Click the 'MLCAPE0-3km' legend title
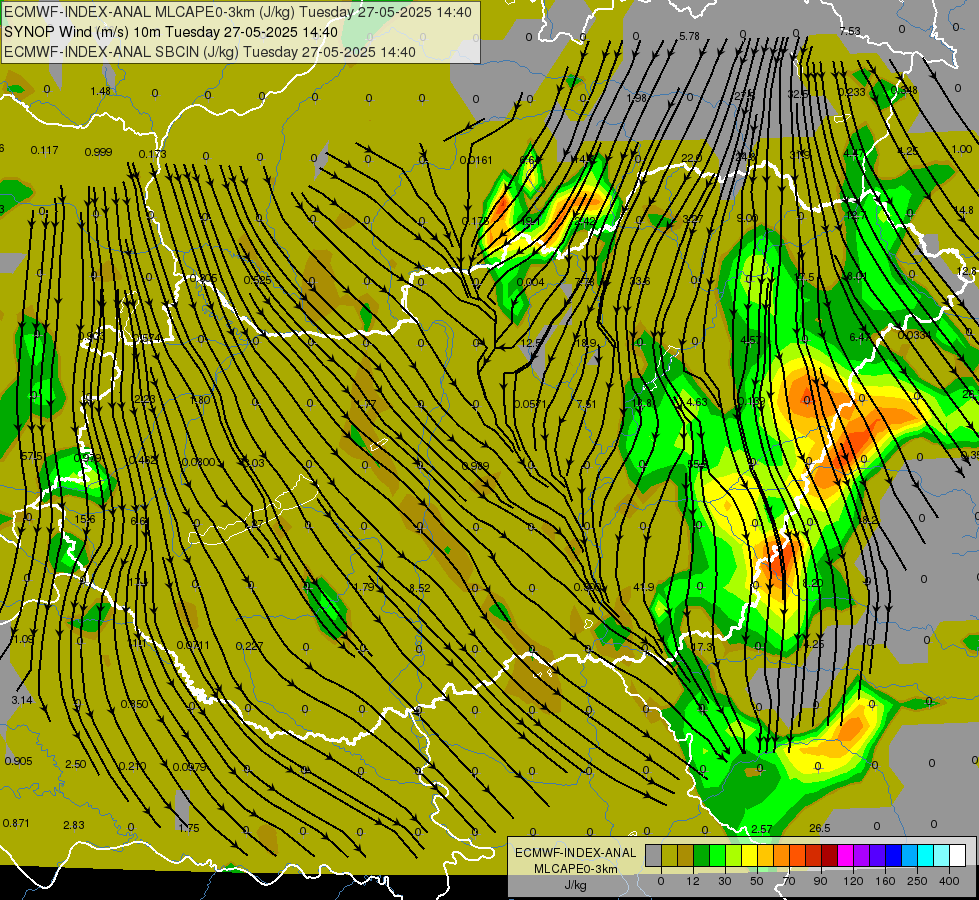Screen dimensions: 979x900 576,869
